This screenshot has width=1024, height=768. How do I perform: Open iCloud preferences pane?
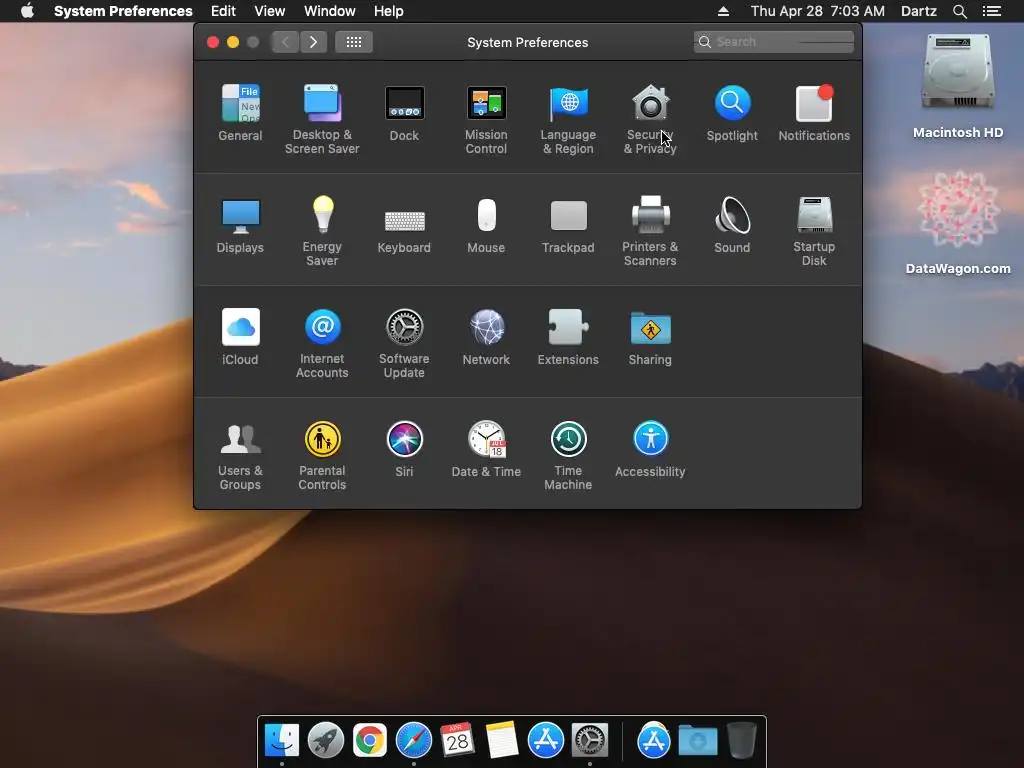tap(240, 336)
